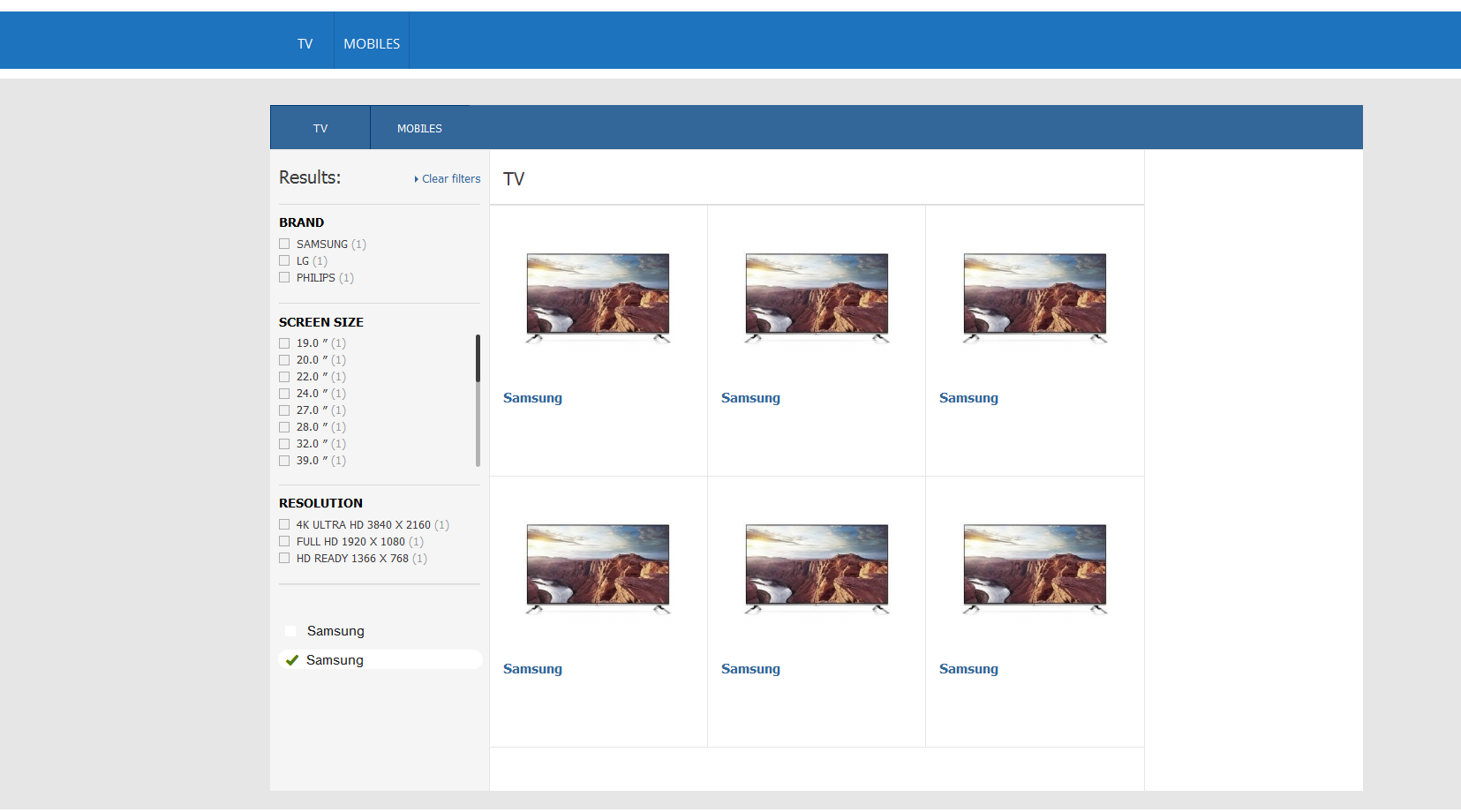Click the middle Samsung product link in top row

[x=750, y=398]
